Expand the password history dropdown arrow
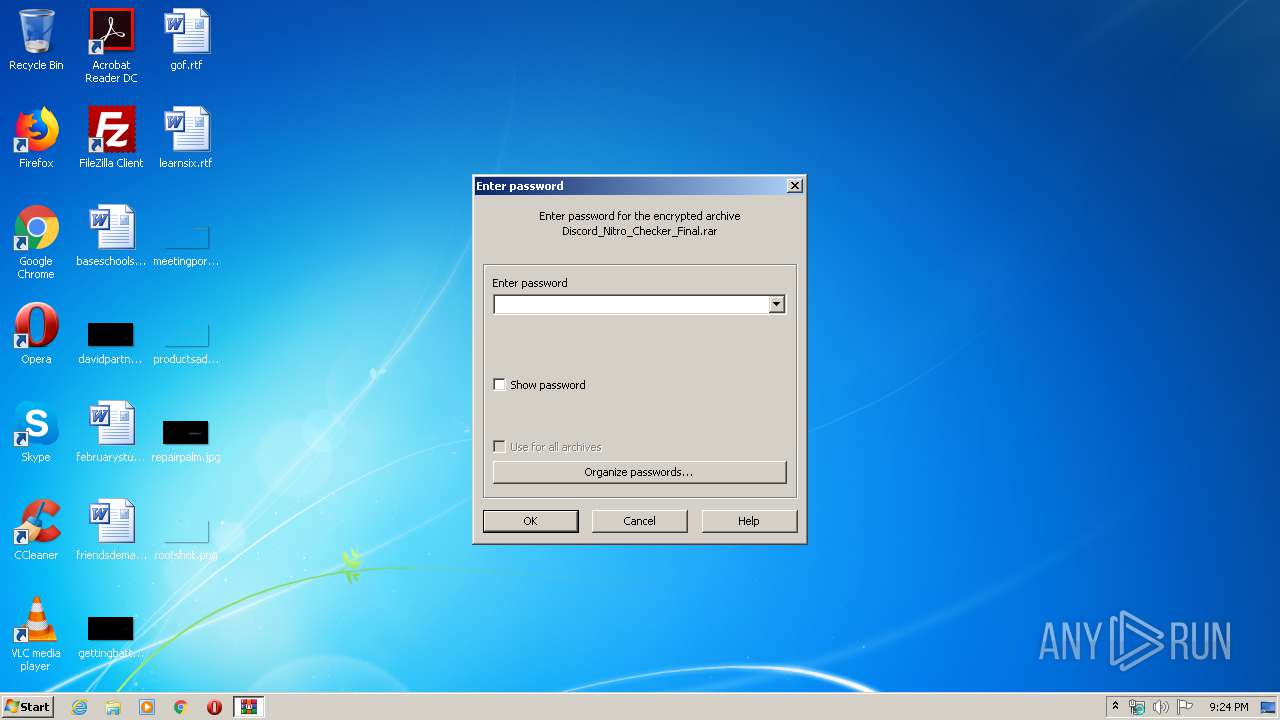The height and width of the screenshot is (720, 1280). 777,304
